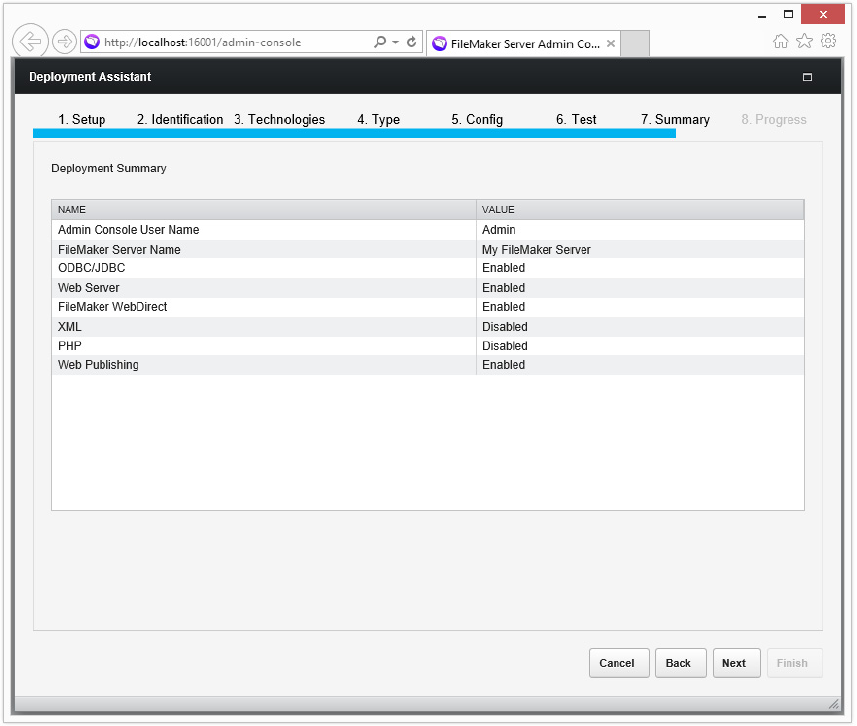
Task: Select the FileMaker WebDirect row
Action: 428,307
